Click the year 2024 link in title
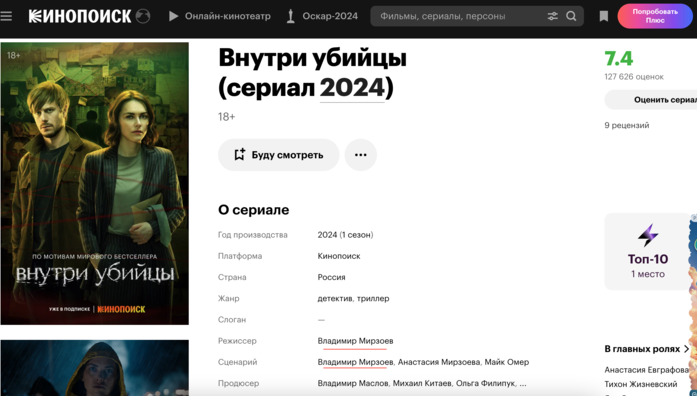The height and width of the screenshot is (396, 697). (352, 88)
